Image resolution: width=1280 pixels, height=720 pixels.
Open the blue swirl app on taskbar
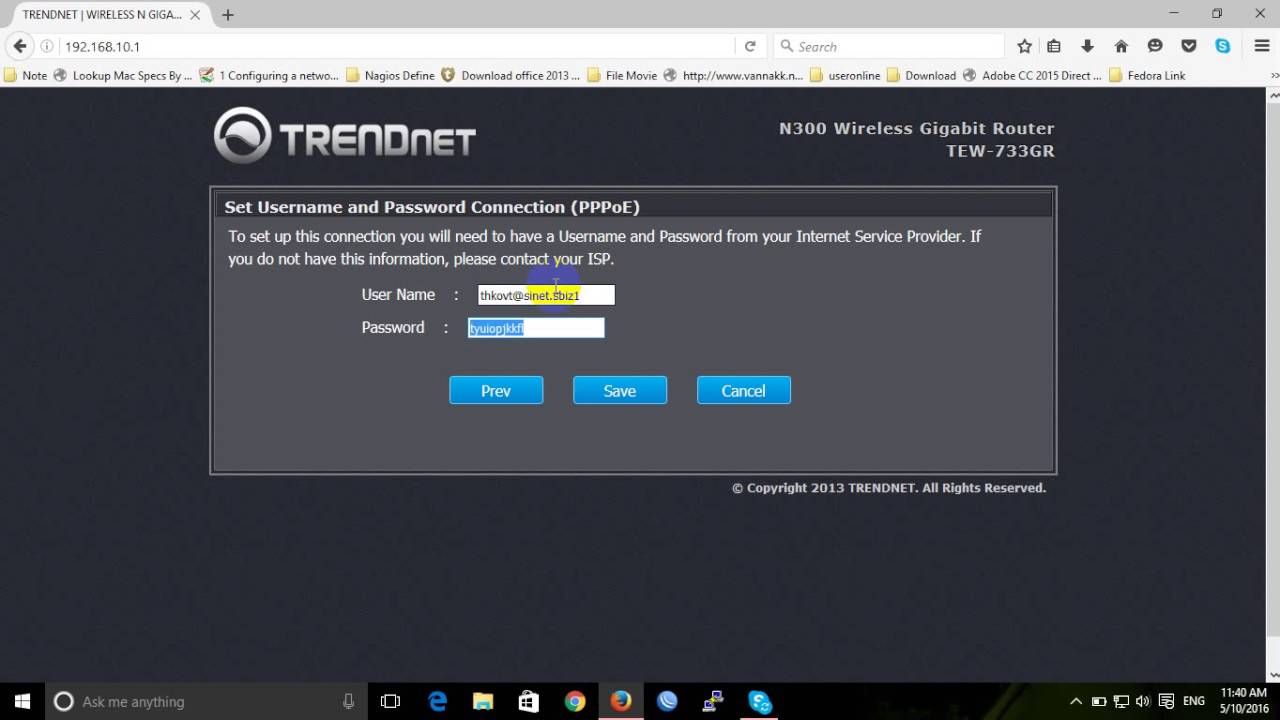667,701
